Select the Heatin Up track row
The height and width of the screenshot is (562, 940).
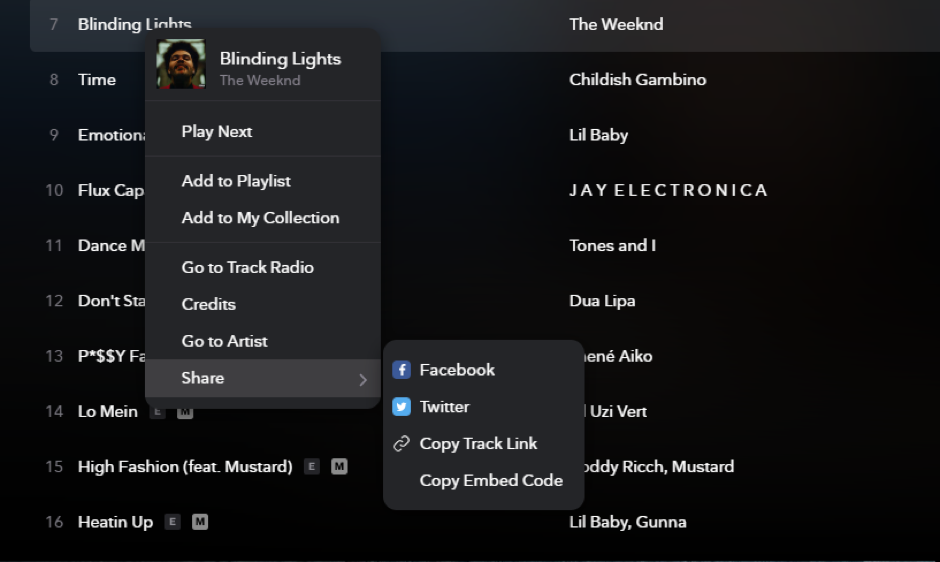pos(485,522)
